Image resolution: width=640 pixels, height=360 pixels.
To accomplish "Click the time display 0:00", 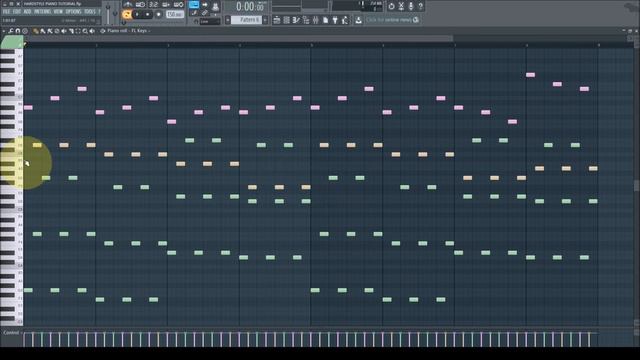I will pos(250,7).
